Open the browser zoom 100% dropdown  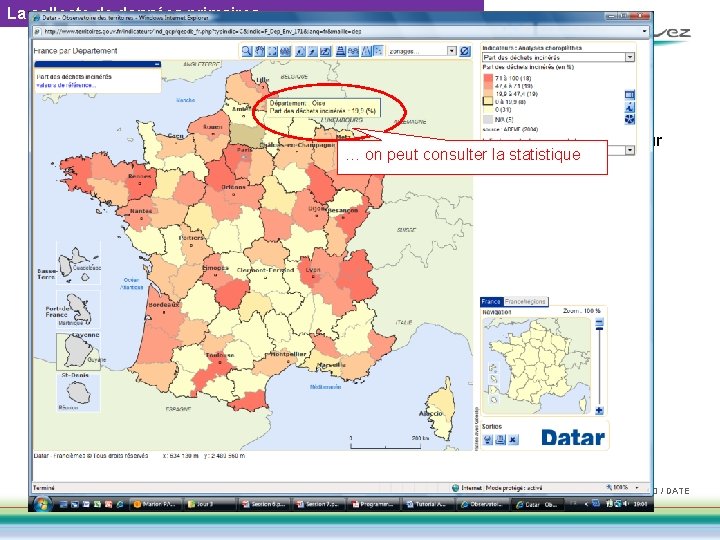point(637,487)
